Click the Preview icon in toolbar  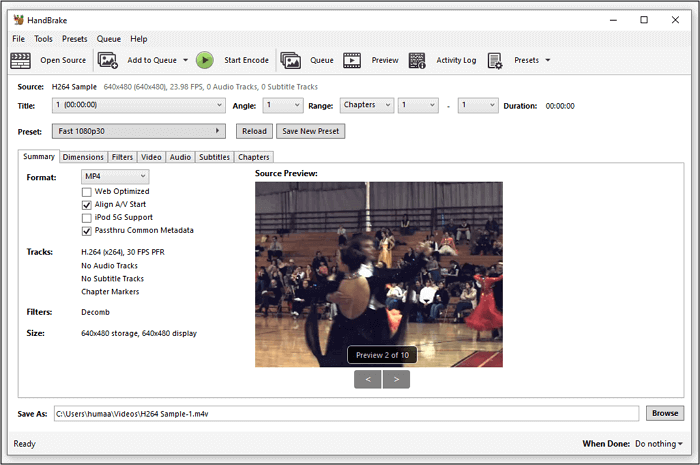click(x=352, y=60)
